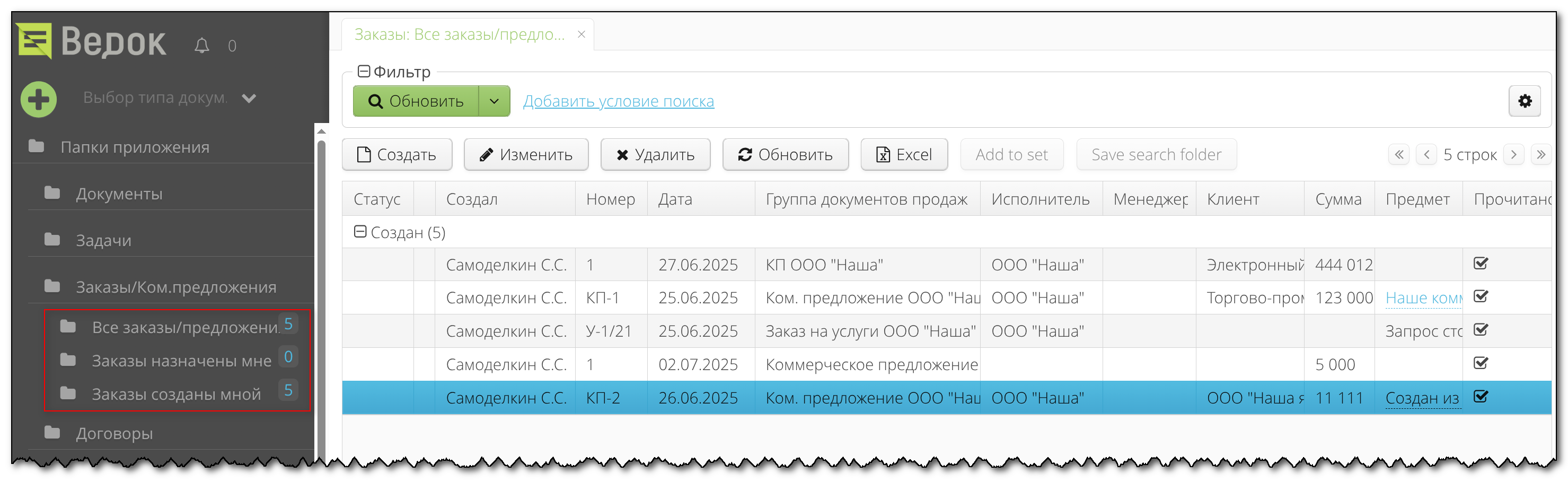Image resolution: width=1568 pixels, height=482 pixels.
Task: Open the filter settings gear icon
Action: pos(1523,101)
